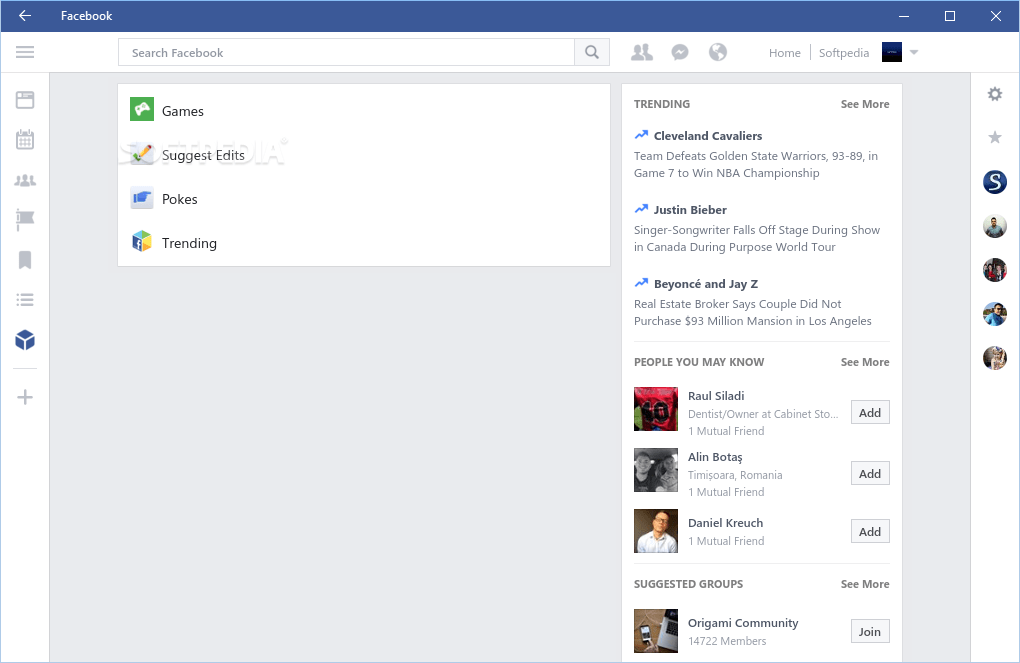1020x663 pixels.
Task: Open Origami Community group thumbnail
Action: (x=656, y=630)
